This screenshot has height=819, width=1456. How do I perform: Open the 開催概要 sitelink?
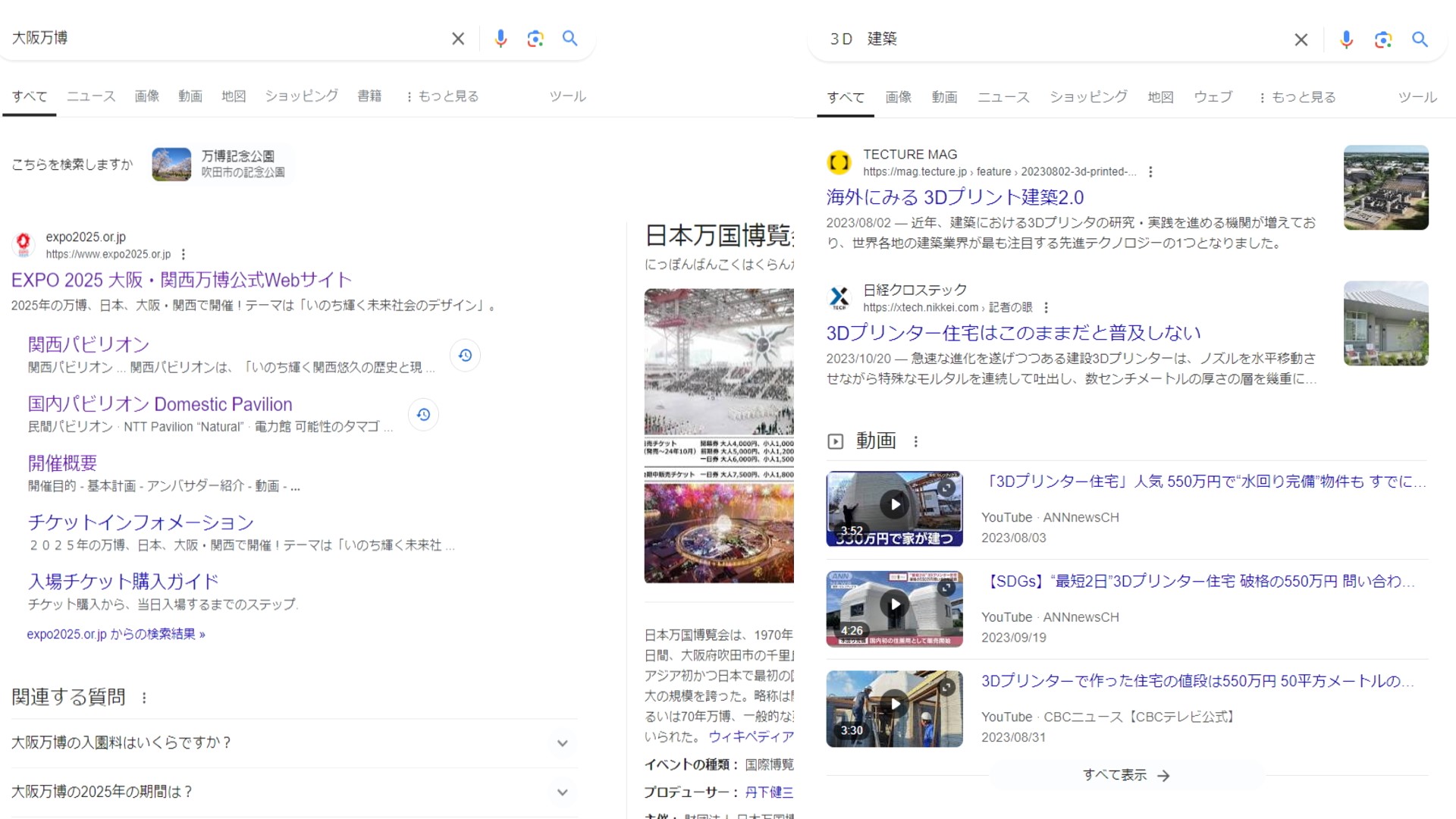[x=62, y=463]
